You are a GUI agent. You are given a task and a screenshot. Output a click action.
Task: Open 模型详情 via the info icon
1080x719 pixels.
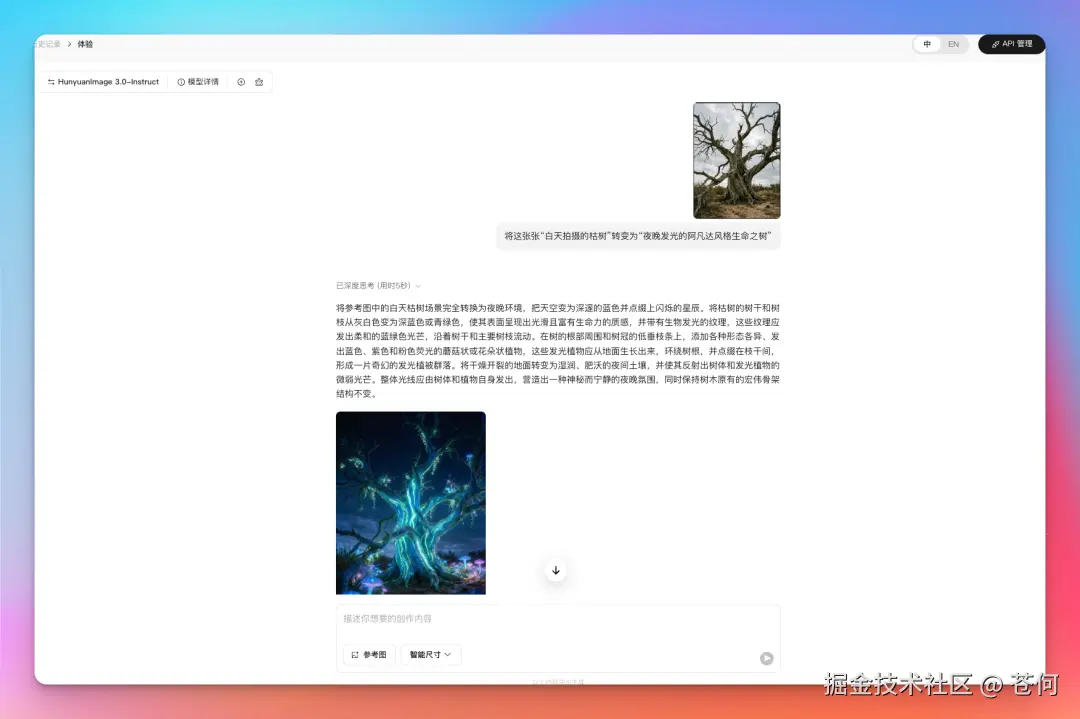tap(181, 81)
